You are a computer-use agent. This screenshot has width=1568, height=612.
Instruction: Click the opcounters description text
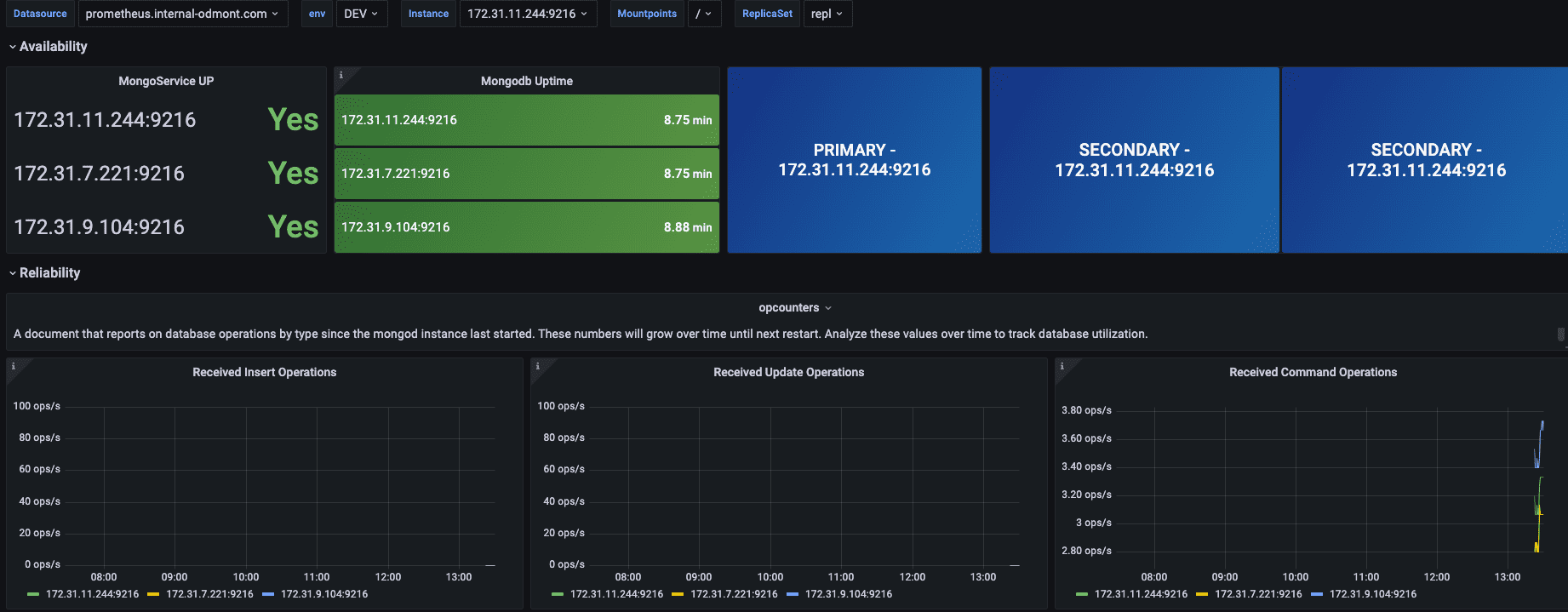(581, 334)
